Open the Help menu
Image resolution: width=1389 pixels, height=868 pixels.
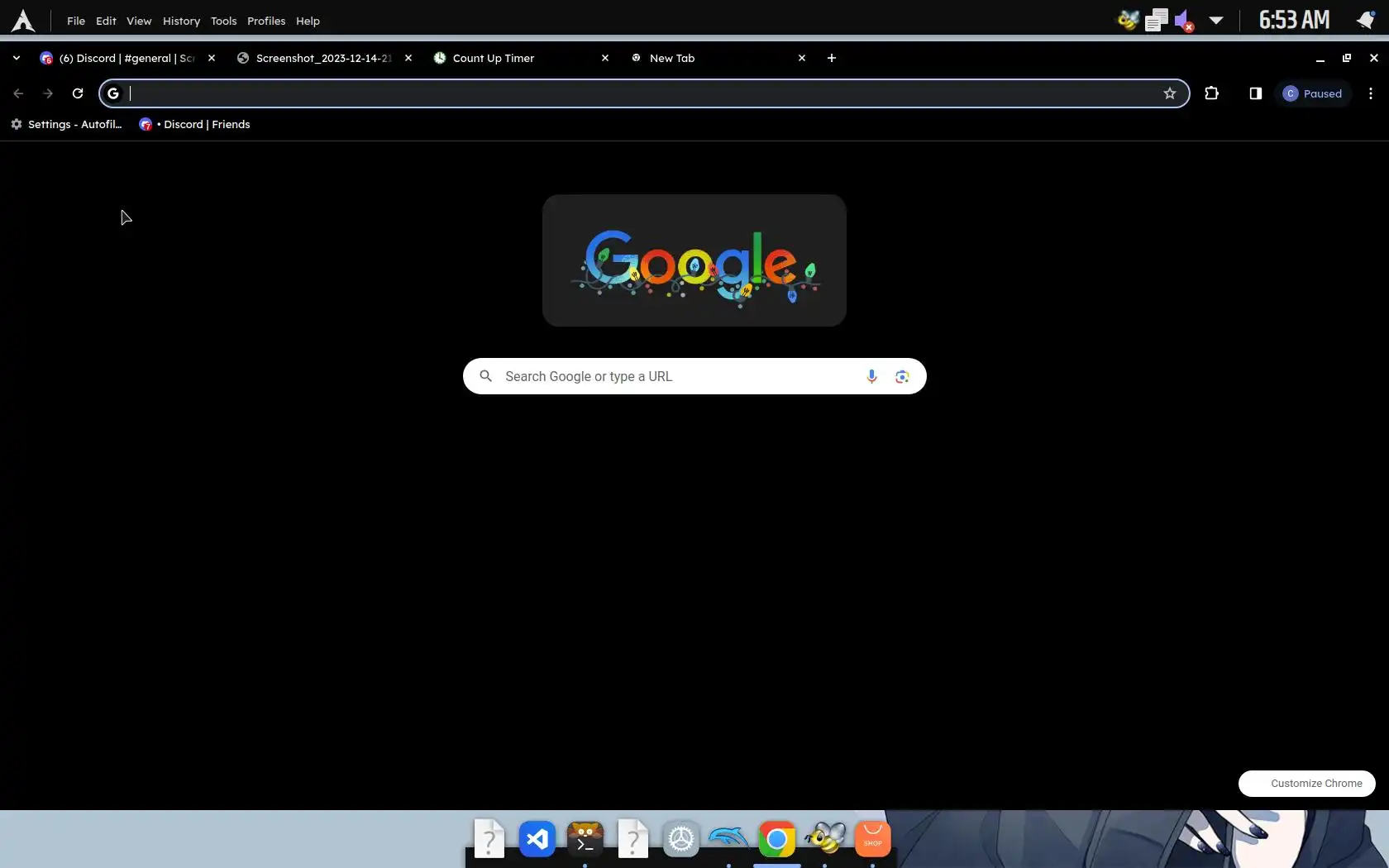pos(308,21)
